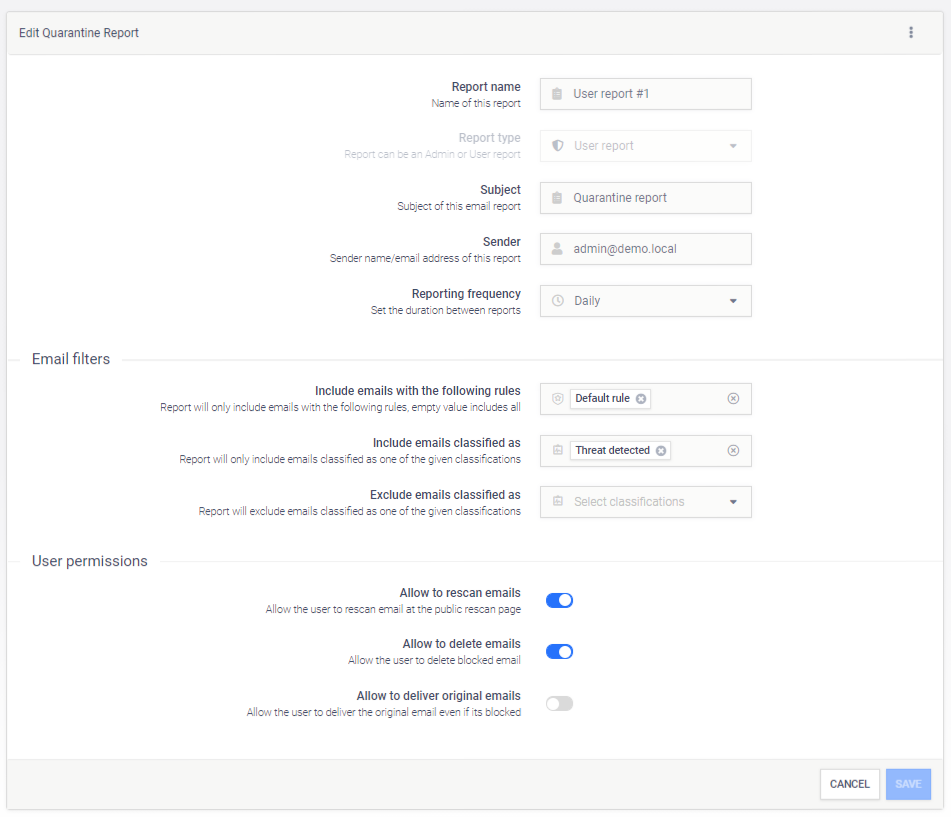Clear all rules in the include rules field

click(733, 399)
